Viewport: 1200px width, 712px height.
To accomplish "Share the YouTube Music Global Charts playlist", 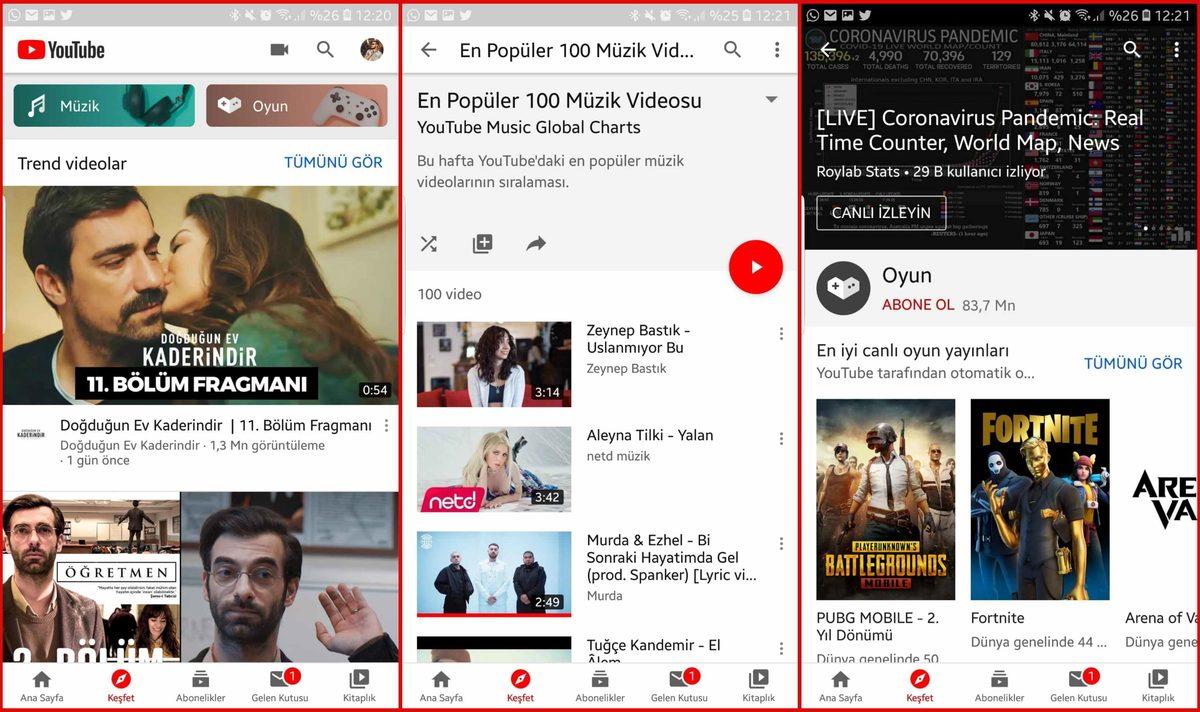I will [x=535, y=243].
